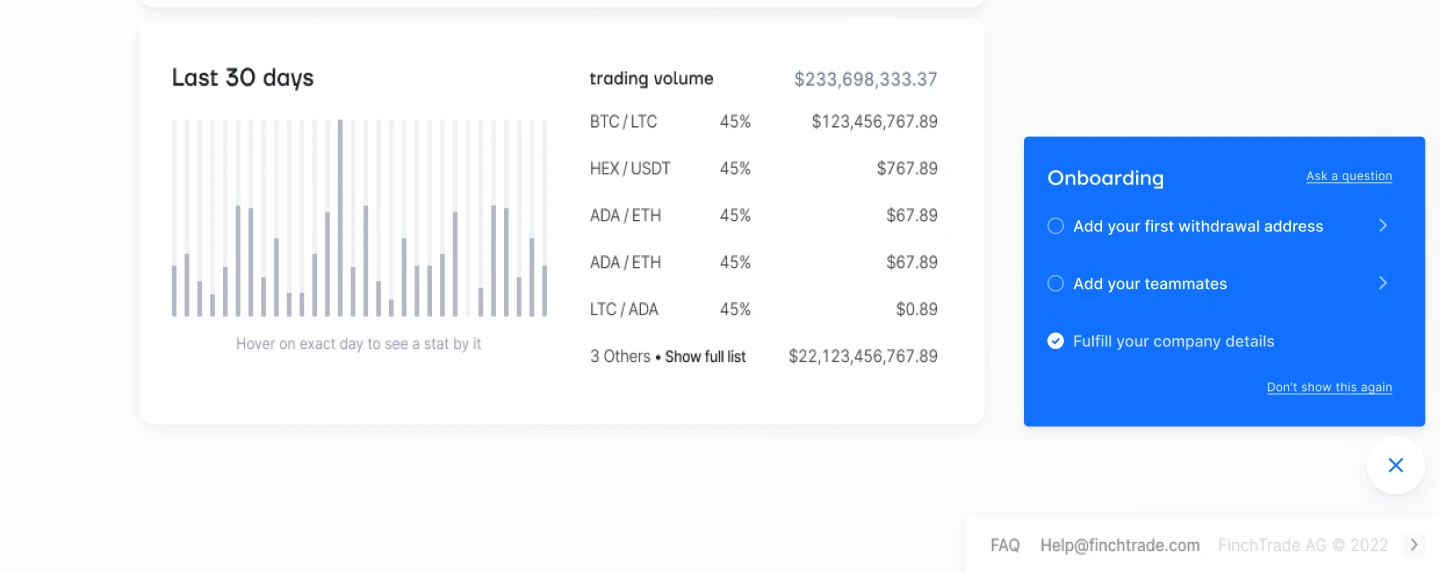Toggle the teammates onboarding circle
Image resolution: width=1440 pixels, height=572 pixels.
[x=1055, y=284]
